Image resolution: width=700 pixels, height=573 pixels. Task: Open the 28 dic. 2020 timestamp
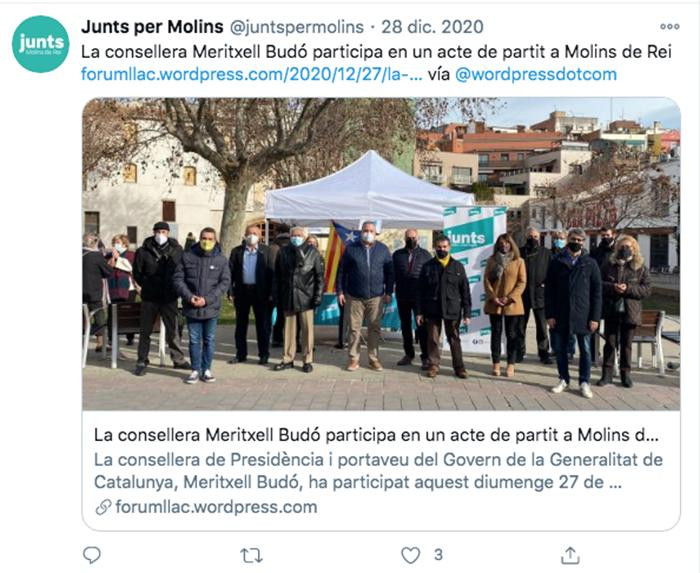(432, 27)
